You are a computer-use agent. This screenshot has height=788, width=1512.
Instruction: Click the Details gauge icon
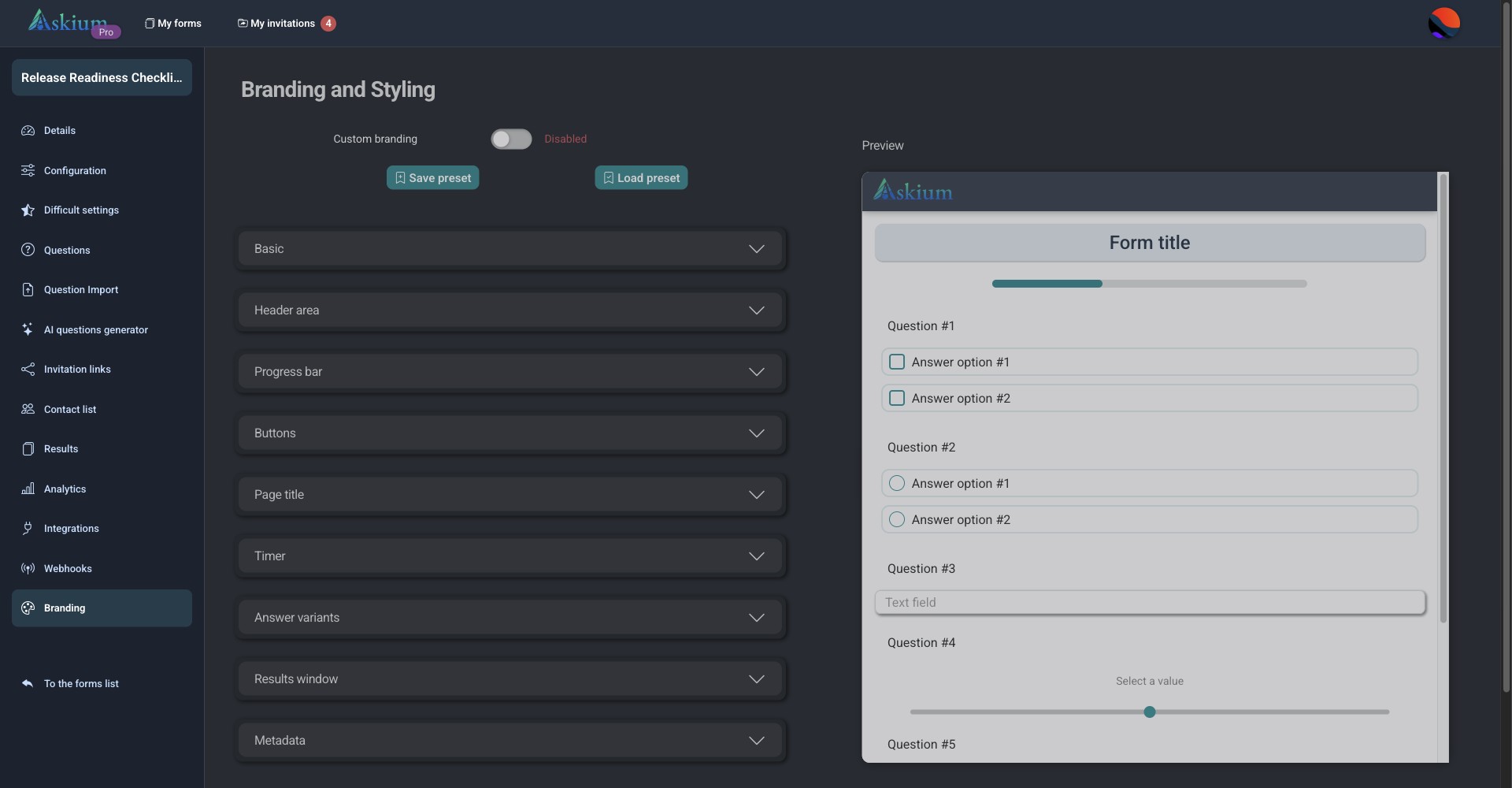pyautogui.click(x=28, y=131)
